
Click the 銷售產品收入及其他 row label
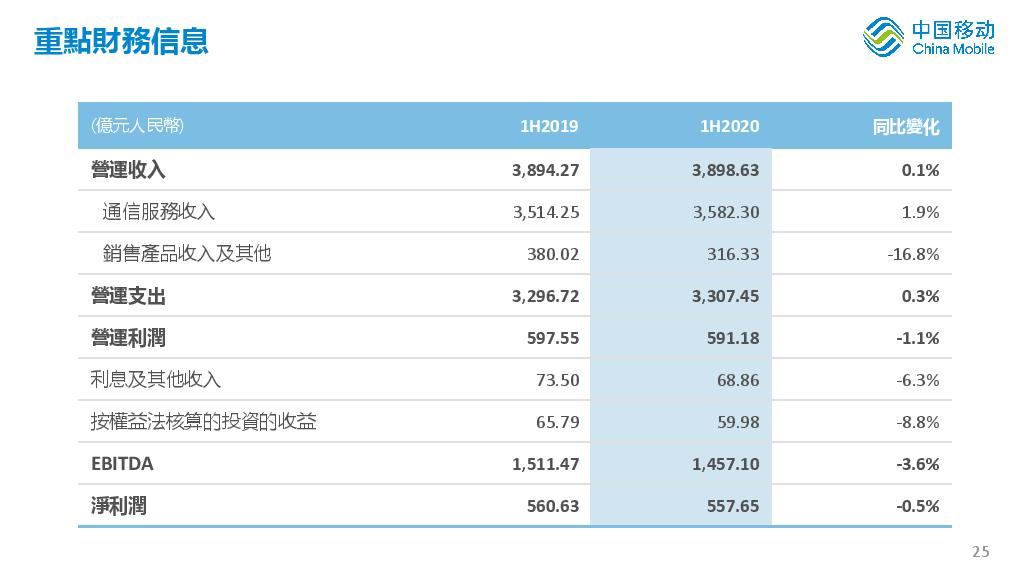[187, 253]
